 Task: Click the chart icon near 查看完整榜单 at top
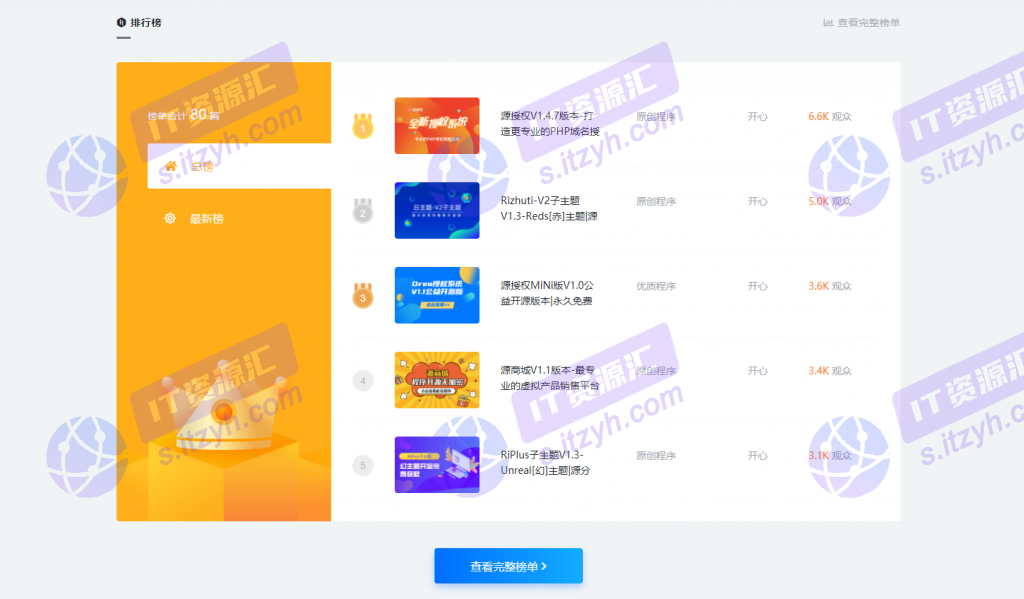point(828,22)
